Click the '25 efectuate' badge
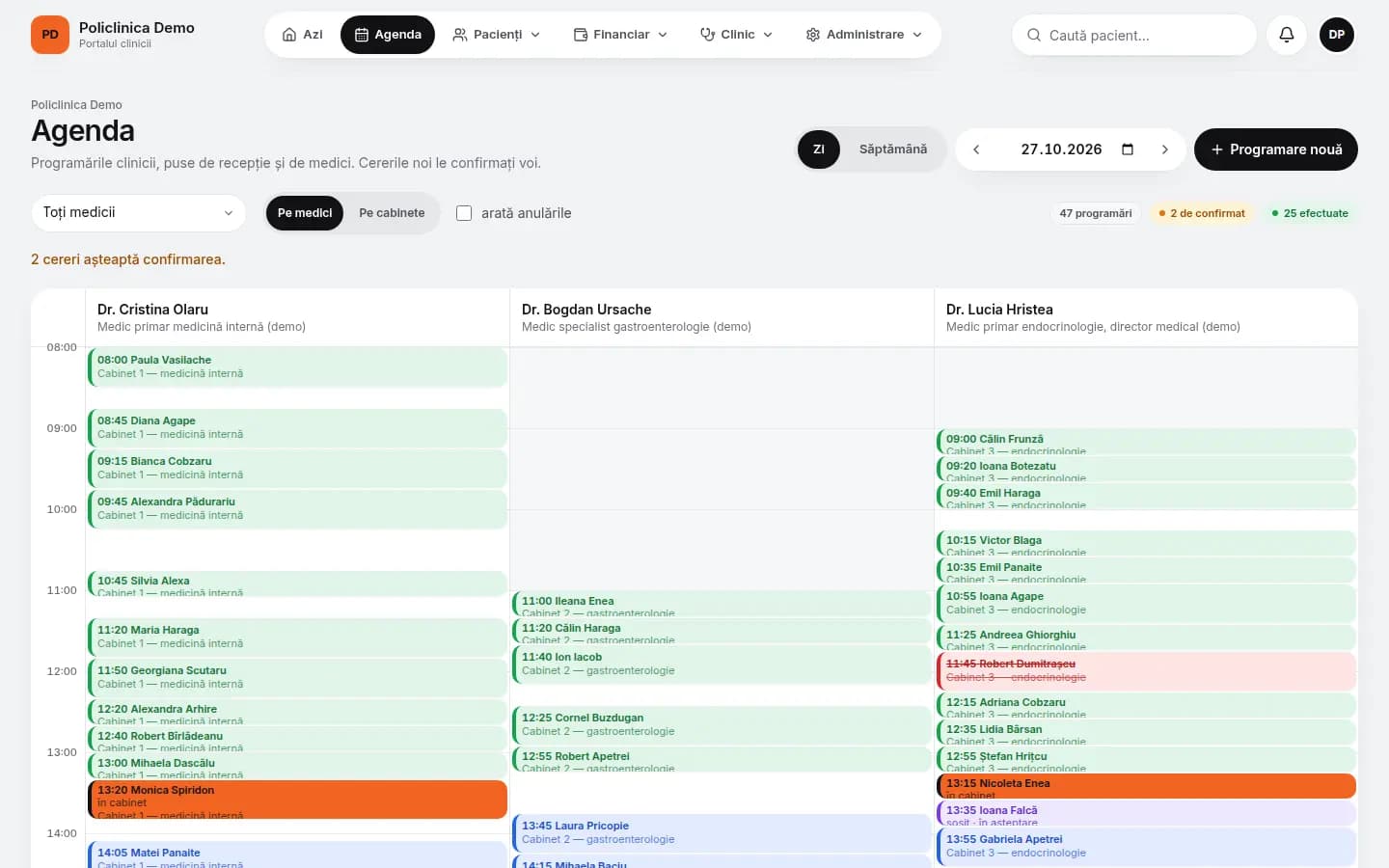 click(1310, 213)
